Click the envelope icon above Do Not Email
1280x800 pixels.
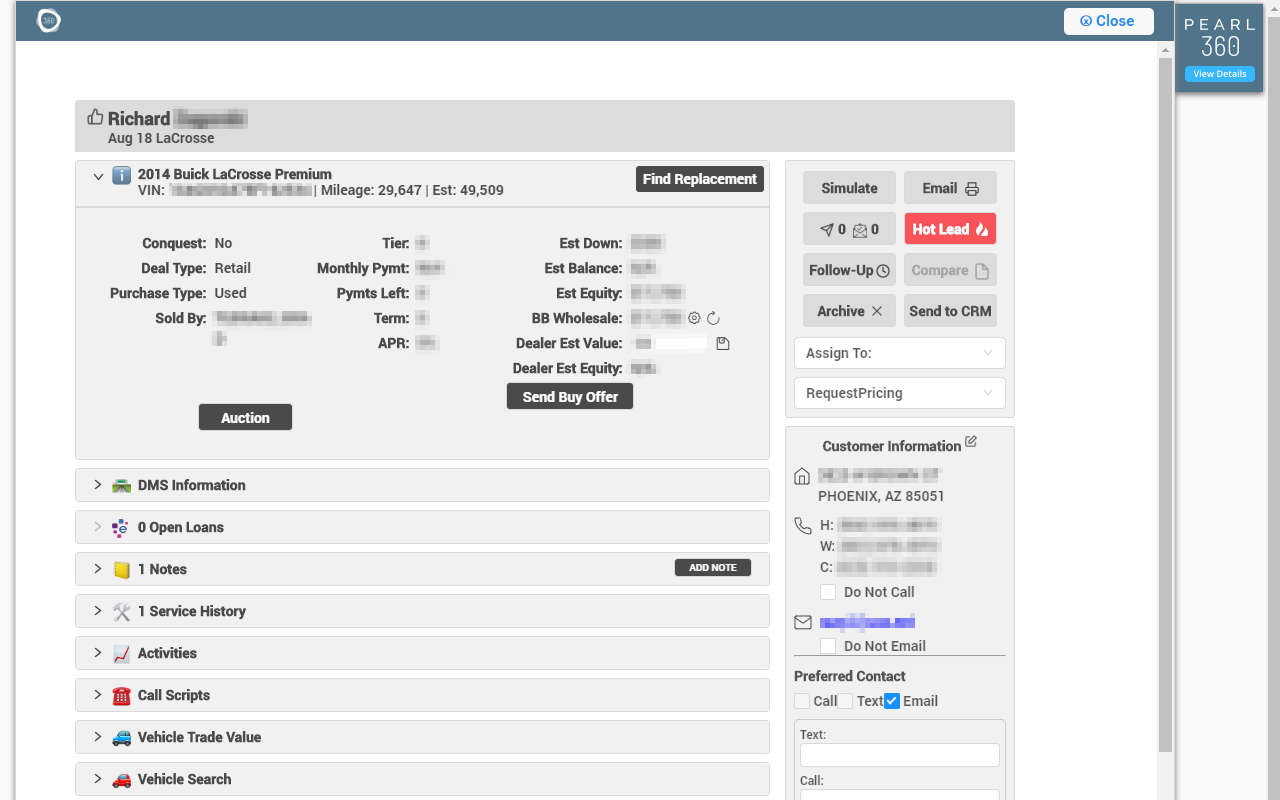802,622
